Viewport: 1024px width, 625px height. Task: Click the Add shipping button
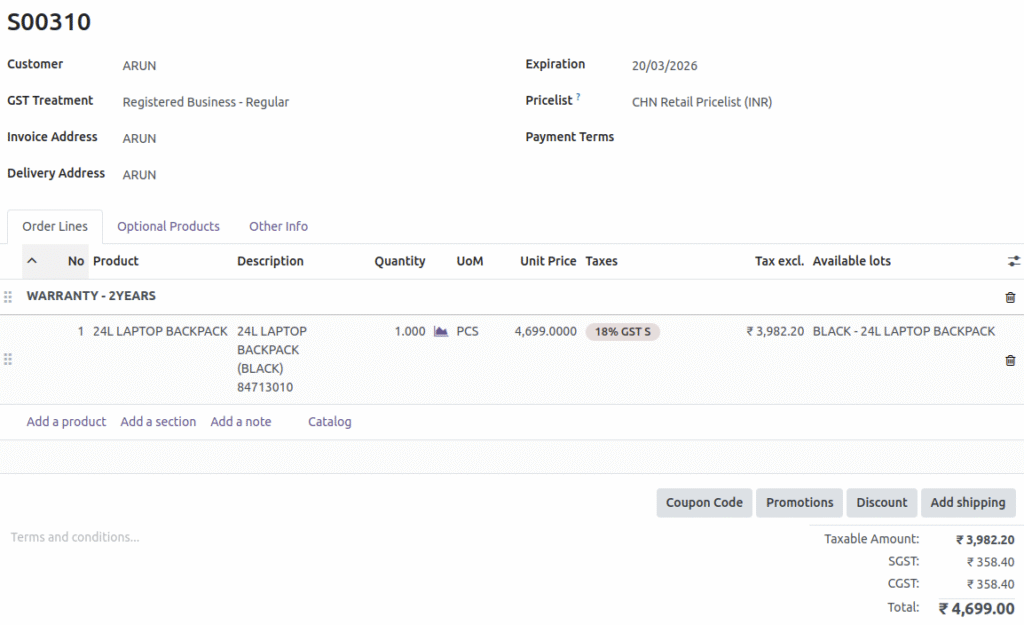[968, 502]
